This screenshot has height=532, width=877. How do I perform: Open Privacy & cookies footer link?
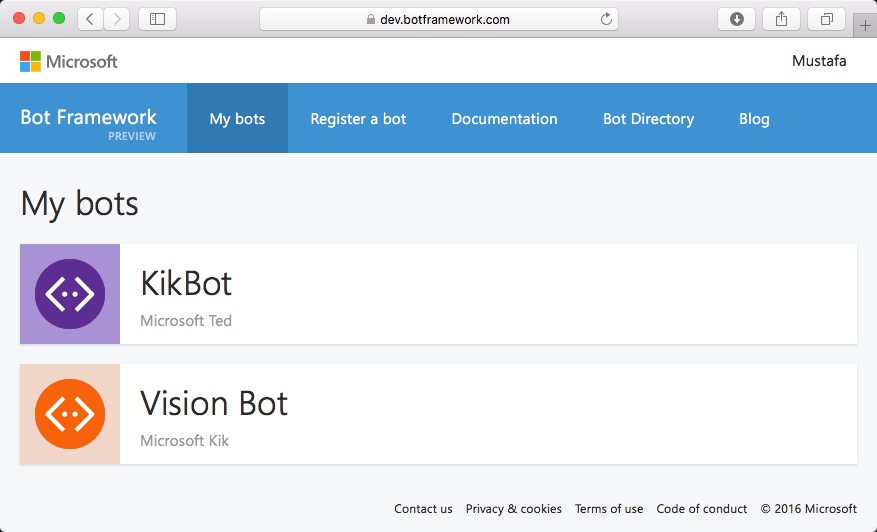[513, 509]
